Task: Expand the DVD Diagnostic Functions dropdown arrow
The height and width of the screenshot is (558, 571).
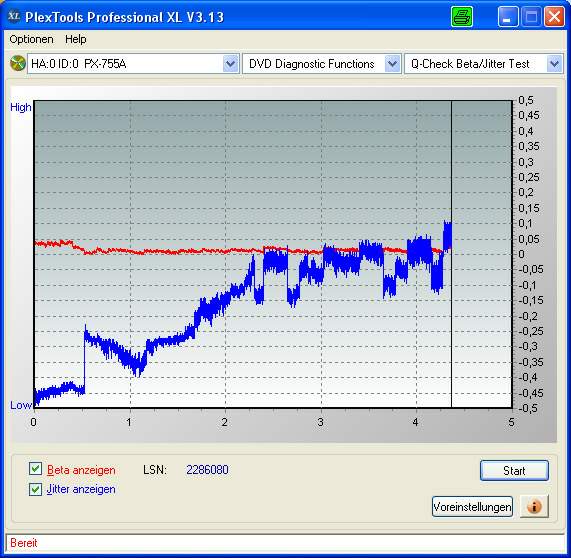Action: tap(392, 64)
